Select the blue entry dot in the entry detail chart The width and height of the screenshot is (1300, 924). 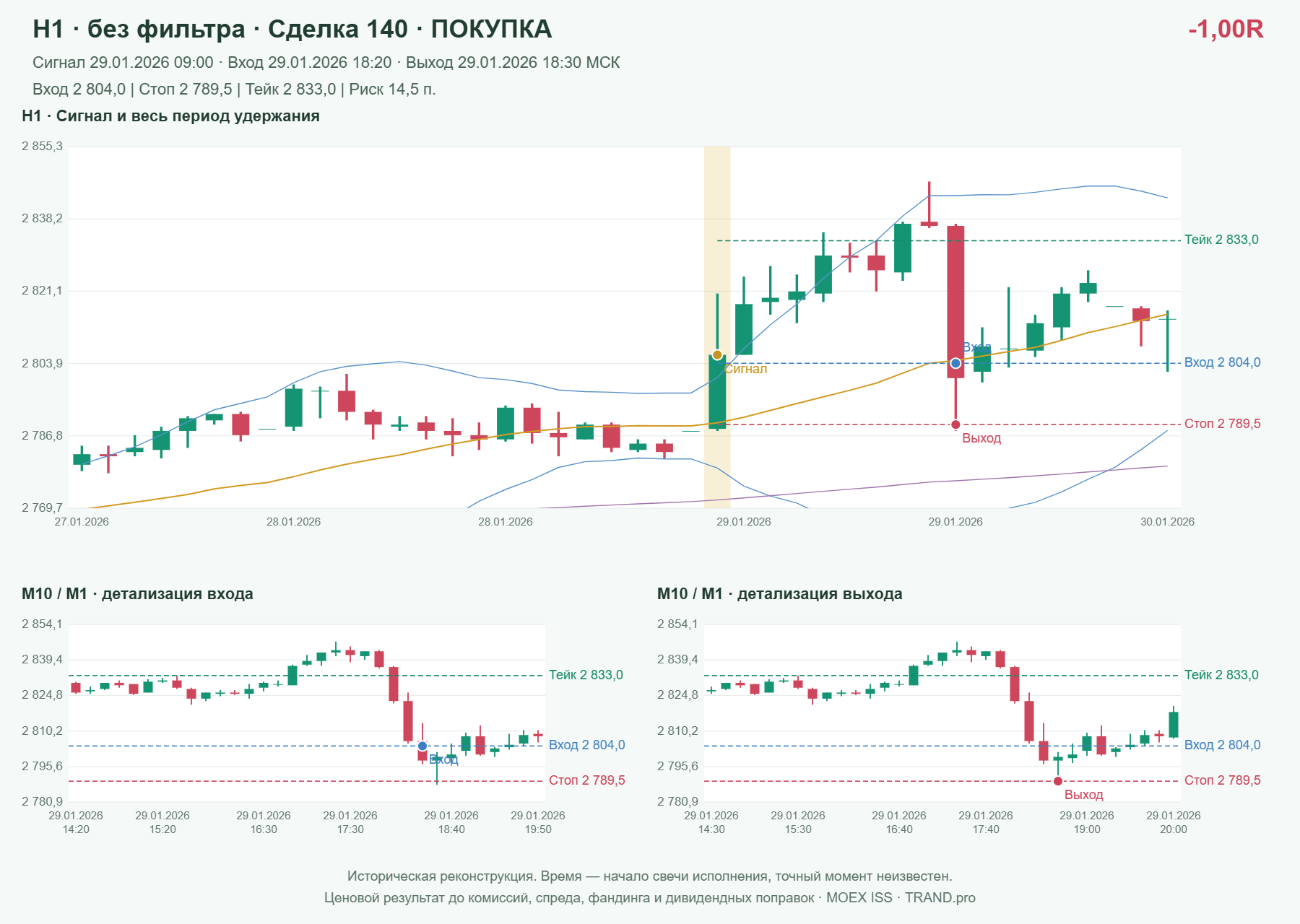pyautogui.click(x=422, y=746)
